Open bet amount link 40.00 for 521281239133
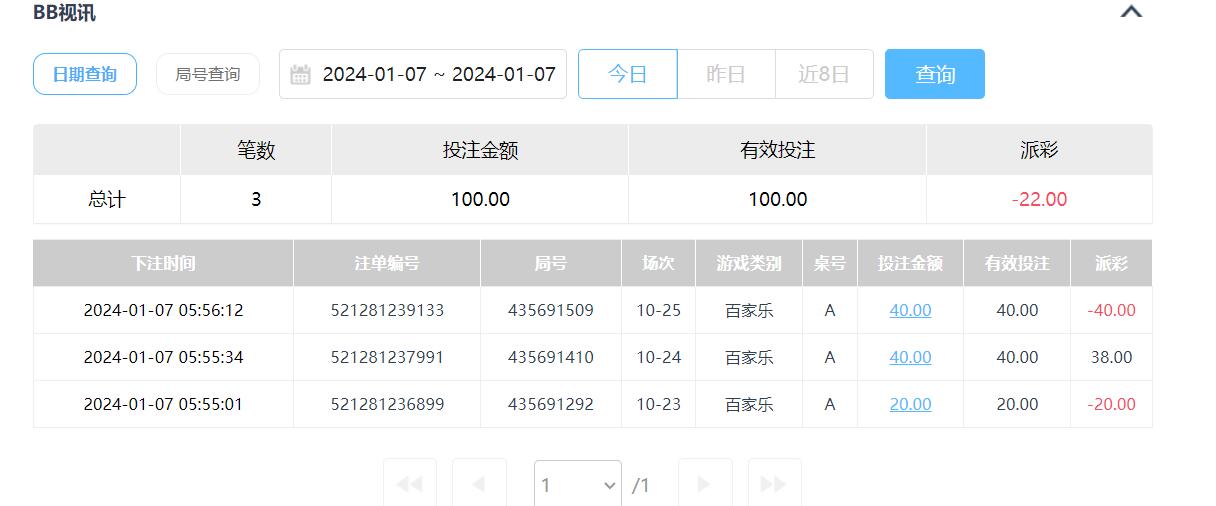Viewport: 1216px width, 506px height. tap(910, 310)
